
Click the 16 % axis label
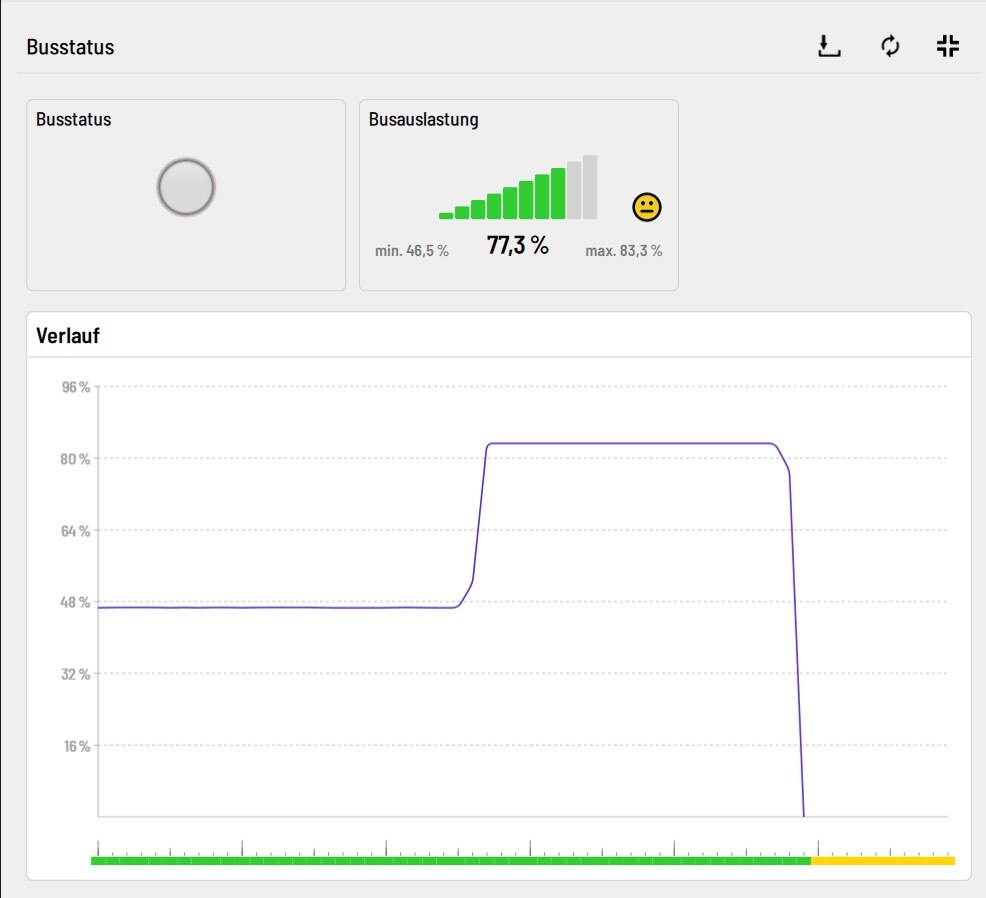click(x=78, y=747)
